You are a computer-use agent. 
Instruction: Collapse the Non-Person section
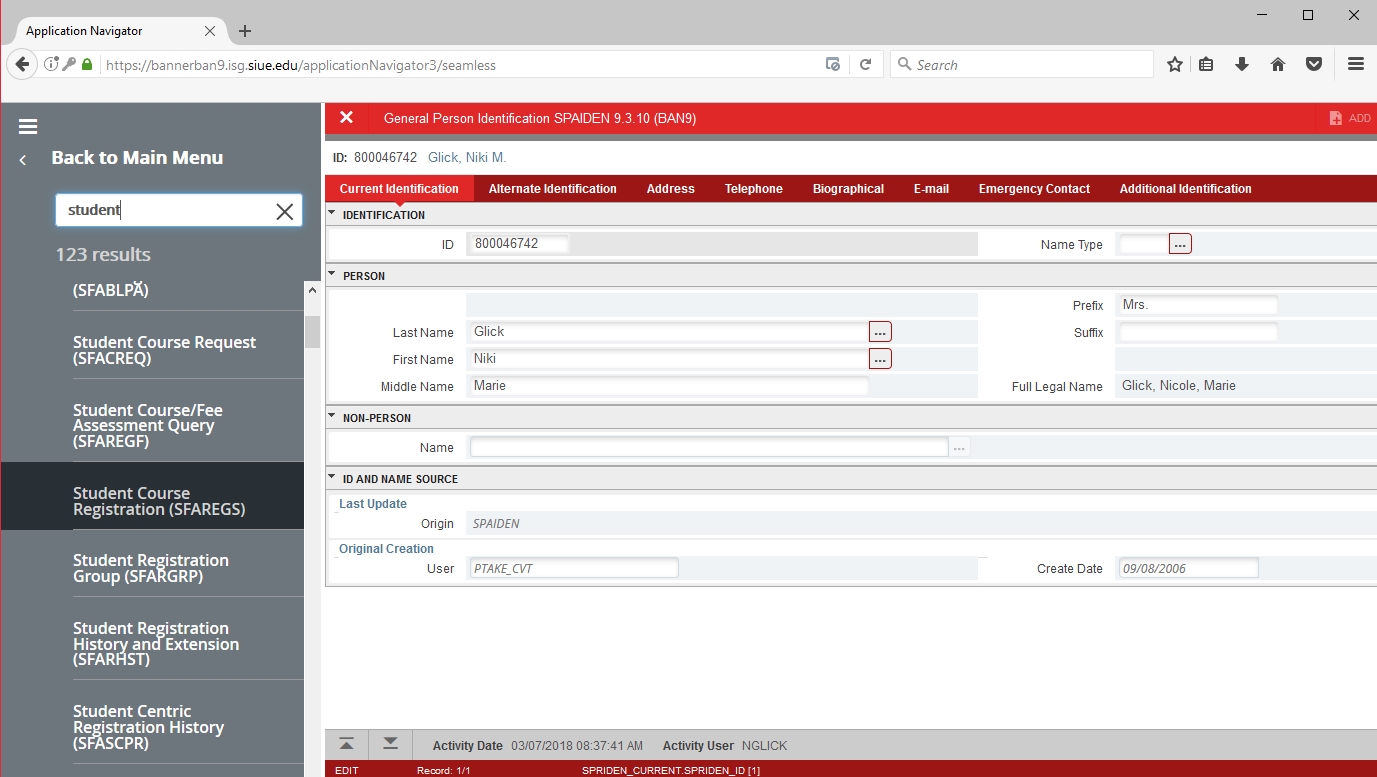(x=333, y=417)
